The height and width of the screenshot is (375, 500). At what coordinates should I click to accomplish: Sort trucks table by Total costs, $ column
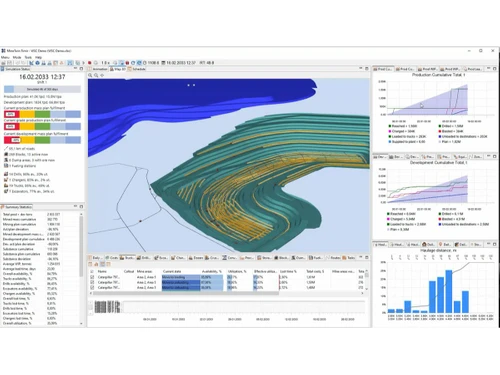pos(315,271)
